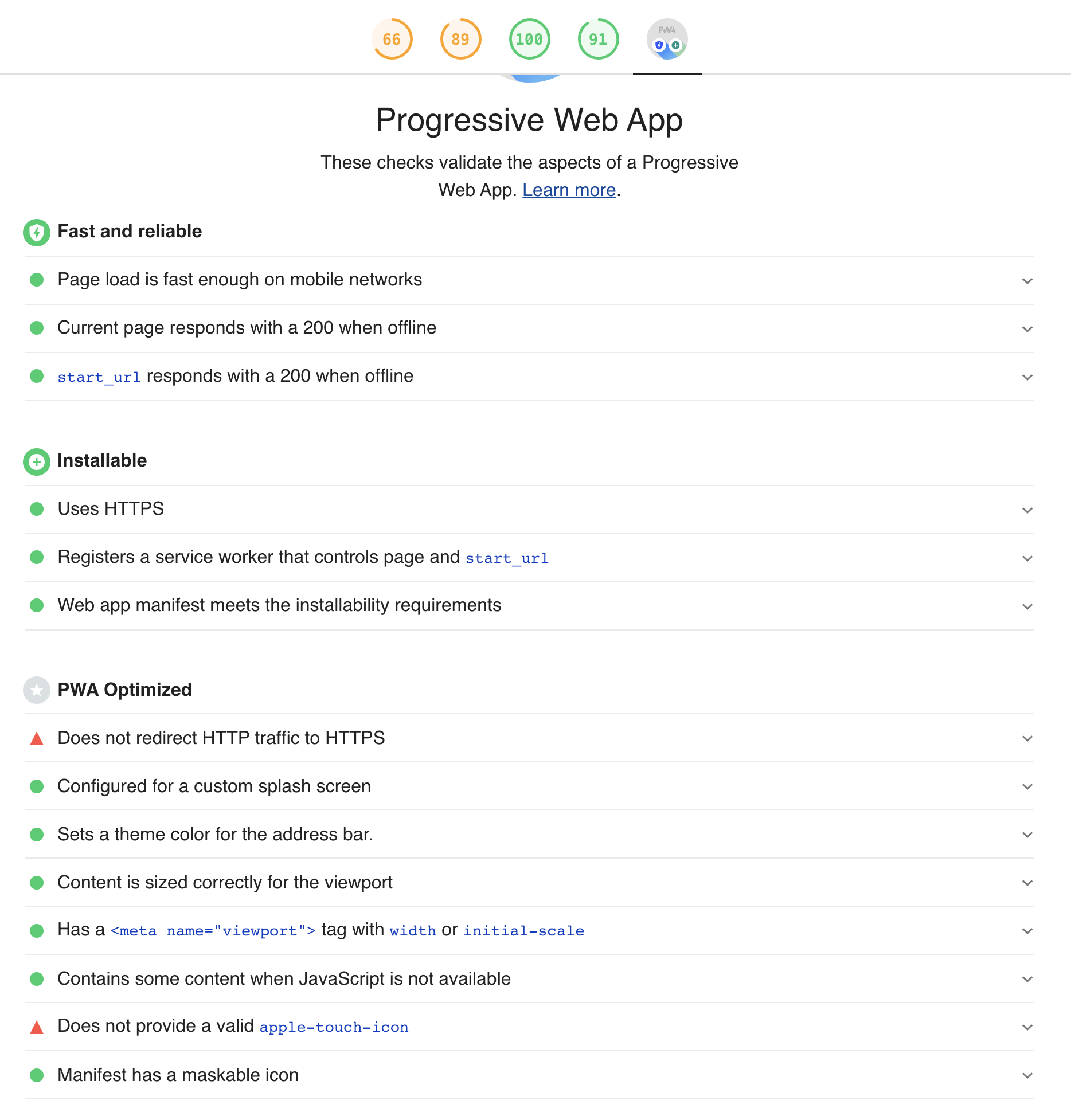
Task: Click 'Content is sized correctly for the viewport'
Action: (225, 883)
